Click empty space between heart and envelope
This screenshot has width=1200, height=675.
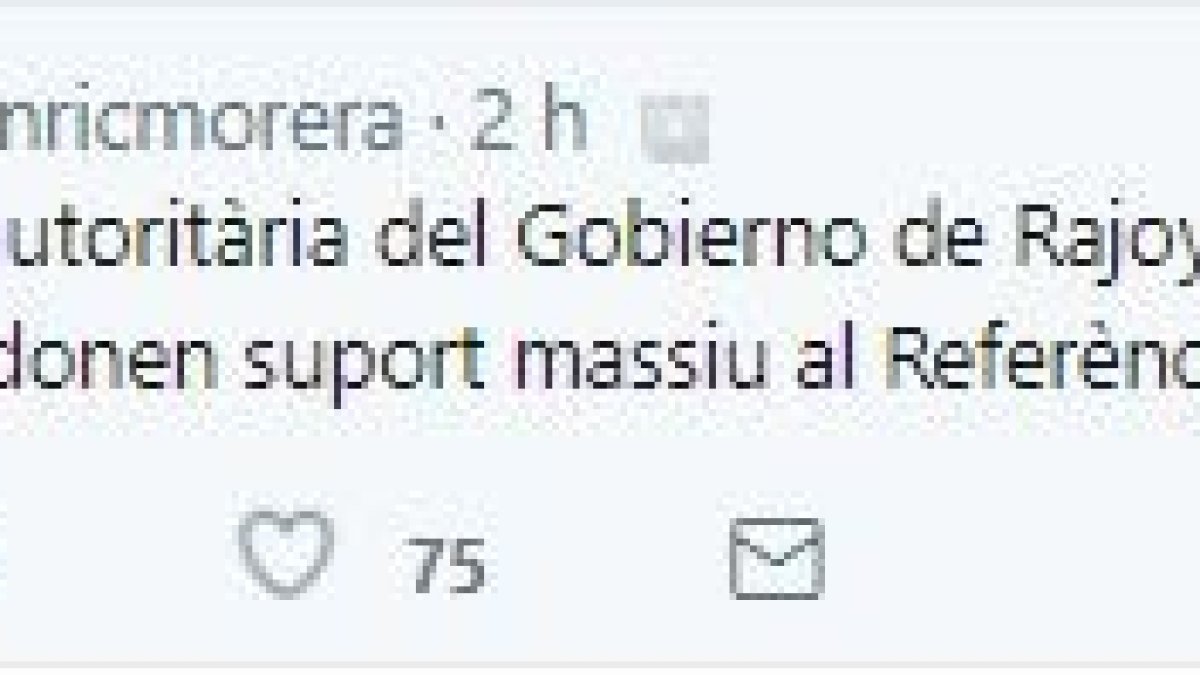pos(610,558)
